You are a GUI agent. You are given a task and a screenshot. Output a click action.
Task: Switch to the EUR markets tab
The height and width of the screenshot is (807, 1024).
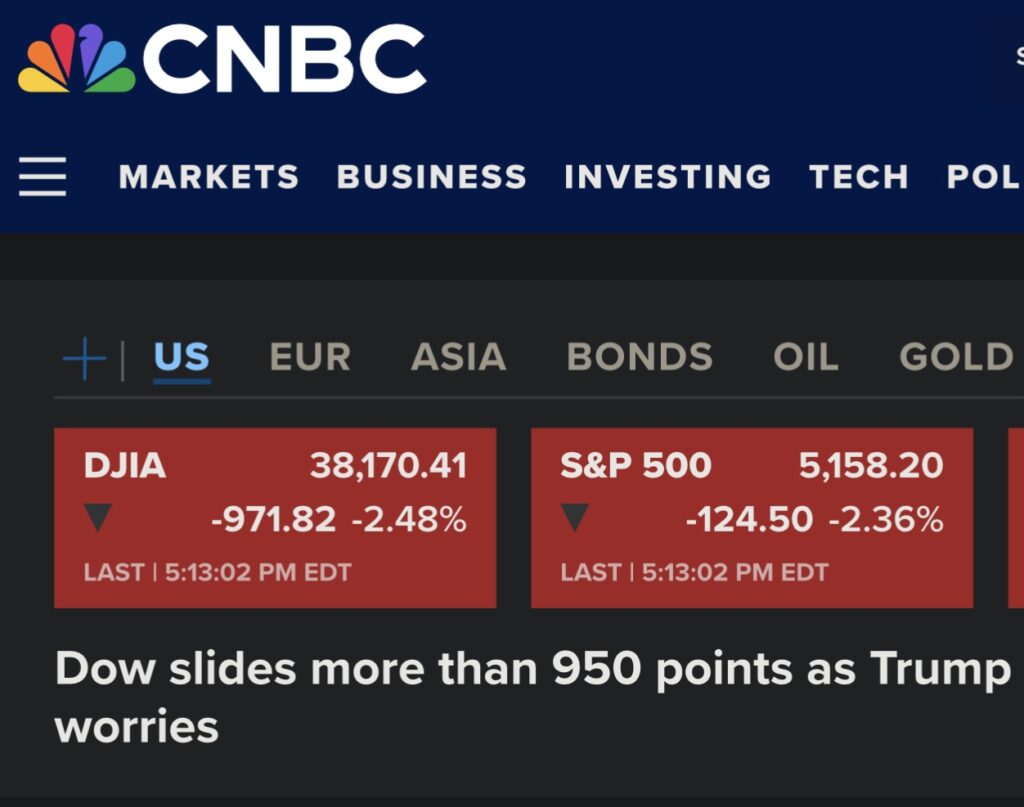(x=310, y=357)
